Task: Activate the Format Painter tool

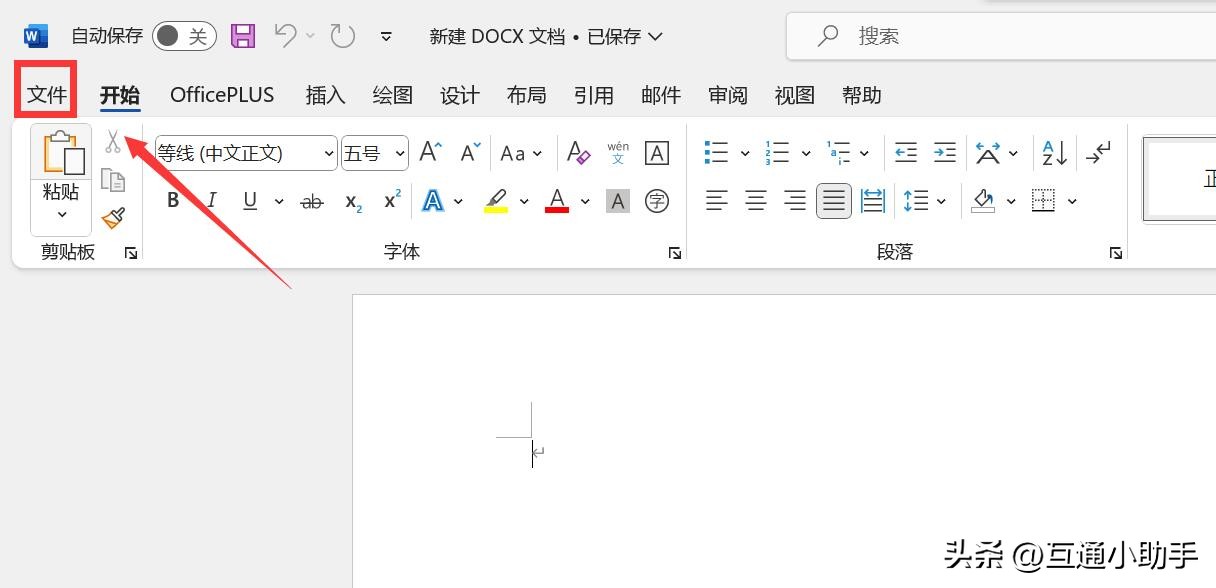Action: click(x=114, y=218)
